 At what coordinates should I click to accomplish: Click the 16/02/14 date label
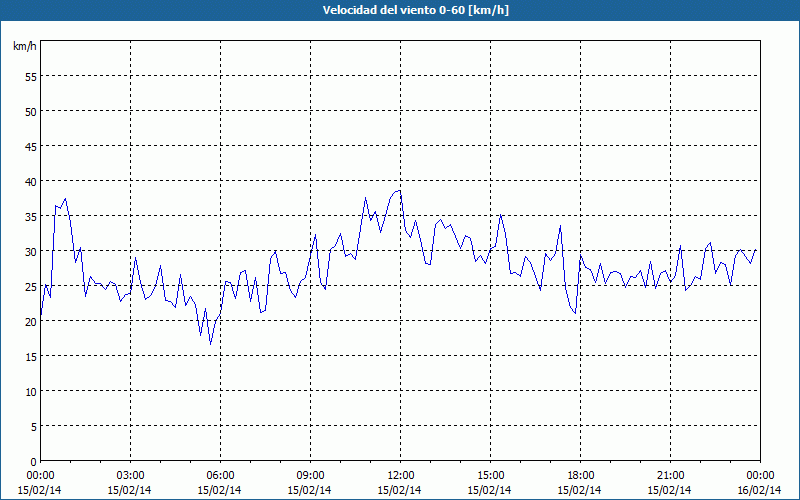pos(760,490)
